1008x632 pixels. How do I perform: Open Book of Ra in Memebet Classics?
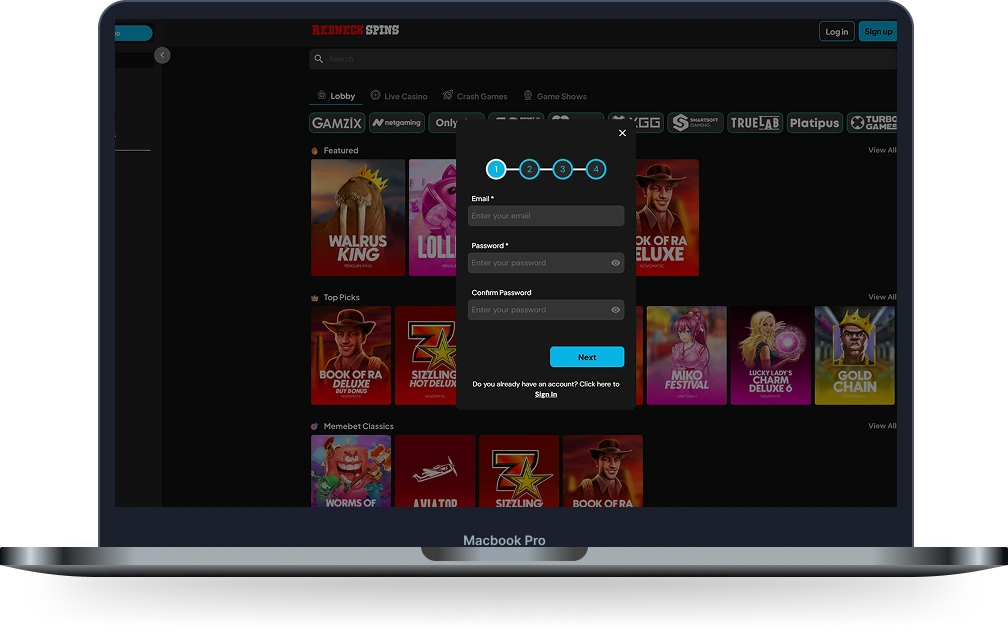[x=603, y=471]
